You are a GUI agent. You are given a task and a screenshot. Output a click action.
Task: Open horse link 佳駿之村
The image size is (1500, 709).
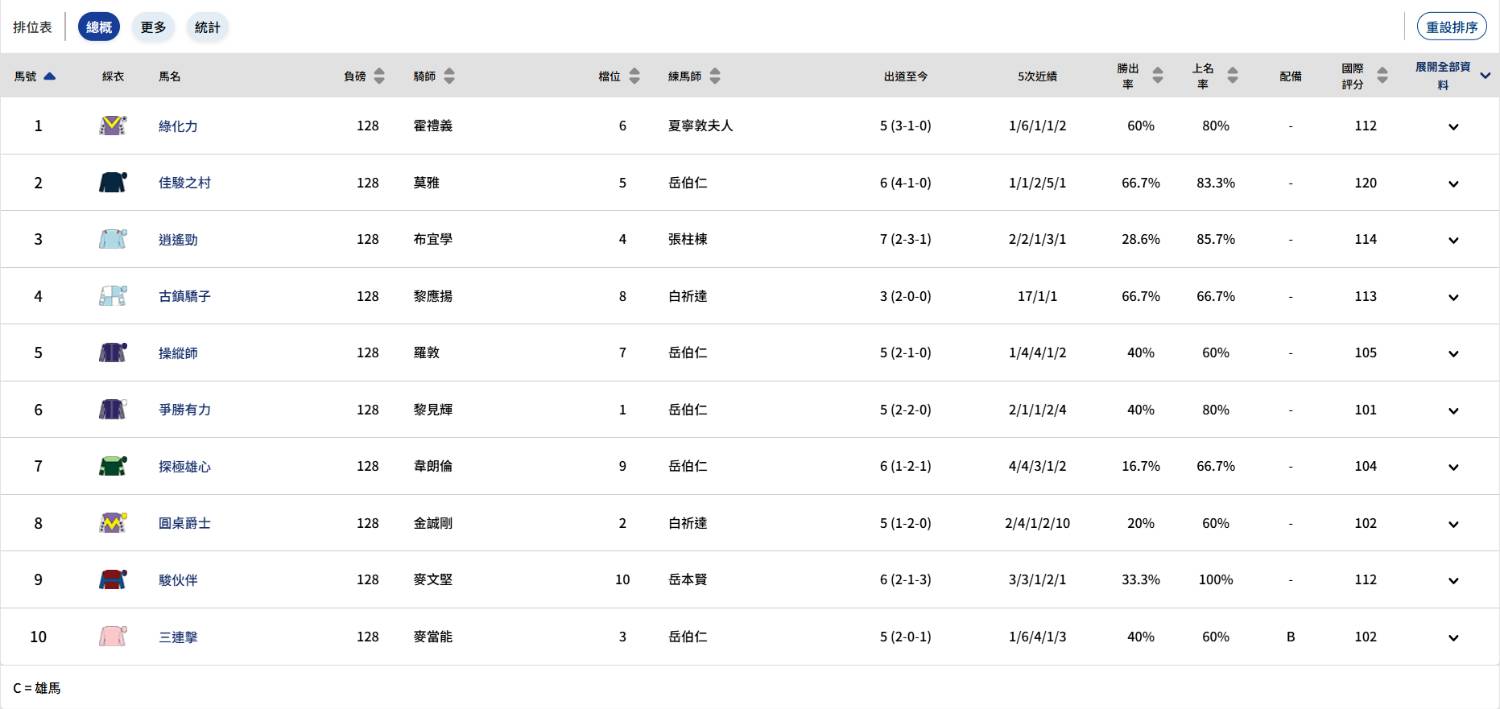coord(185,183)
